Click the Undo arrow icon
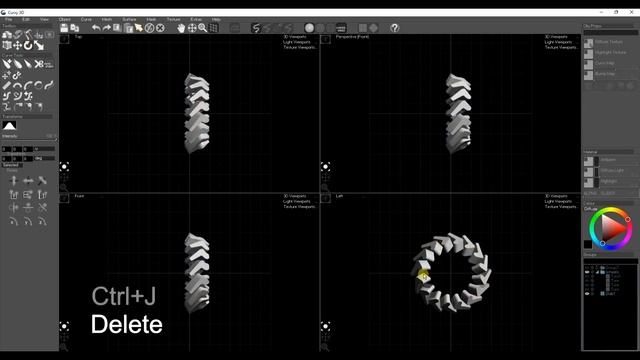640x360 pixels. pyautogui.click(x=96, y=28)
